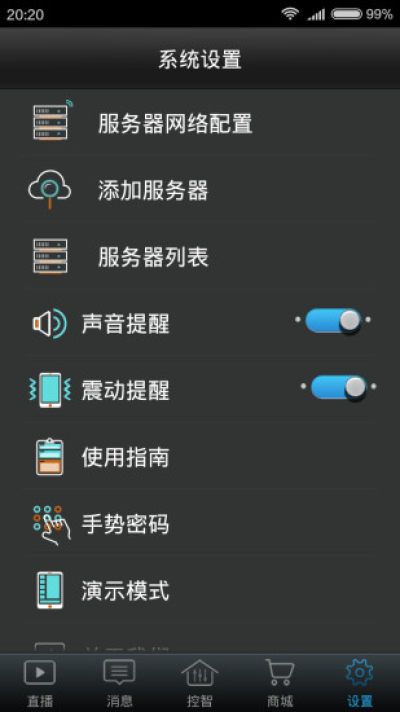
Task: Tap the tablet icon for 演示模式
Action: pyautogui.click(x=50, y=590)
